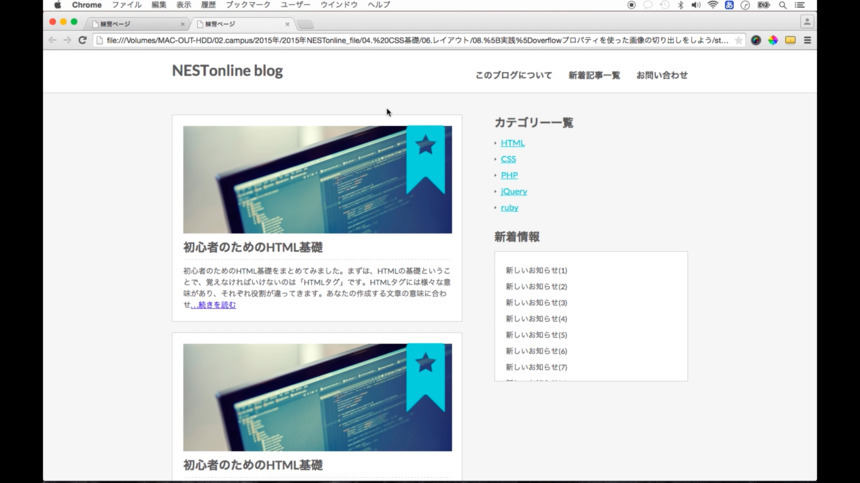This screenshot has width=860, height=483.
Task: Click second article title 初心者のためのHTML基礎
Action: click(253, 465)
